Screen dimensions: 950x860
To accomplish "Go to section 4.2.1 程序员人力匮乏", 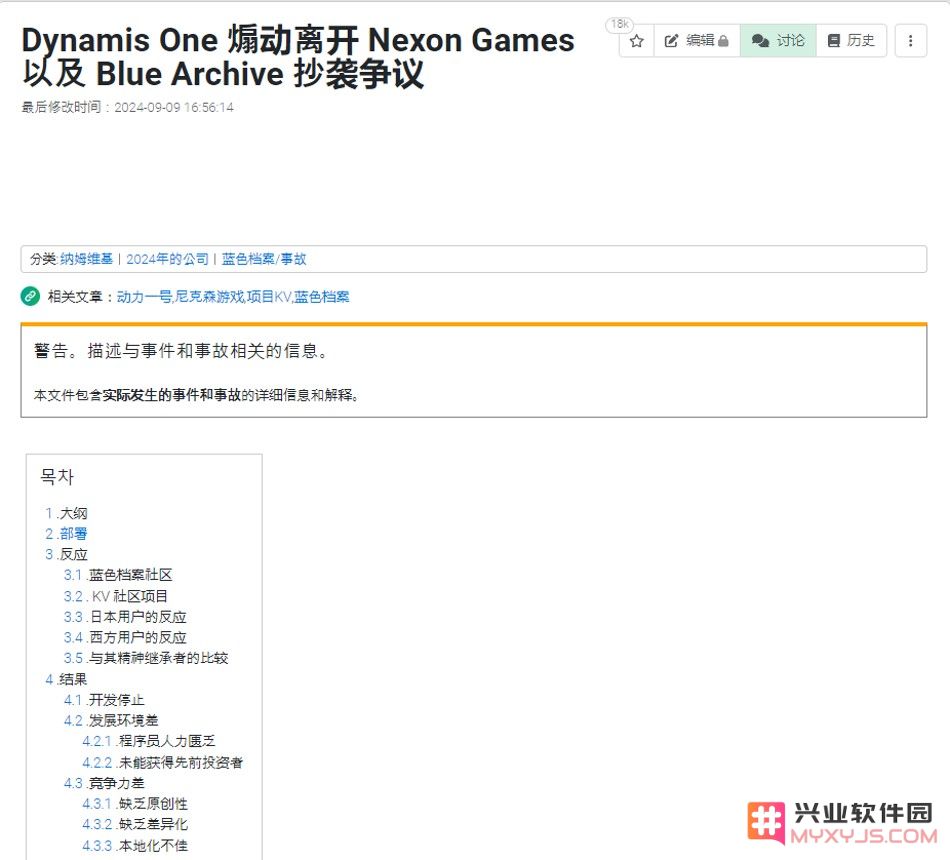I will coord(149,741).
